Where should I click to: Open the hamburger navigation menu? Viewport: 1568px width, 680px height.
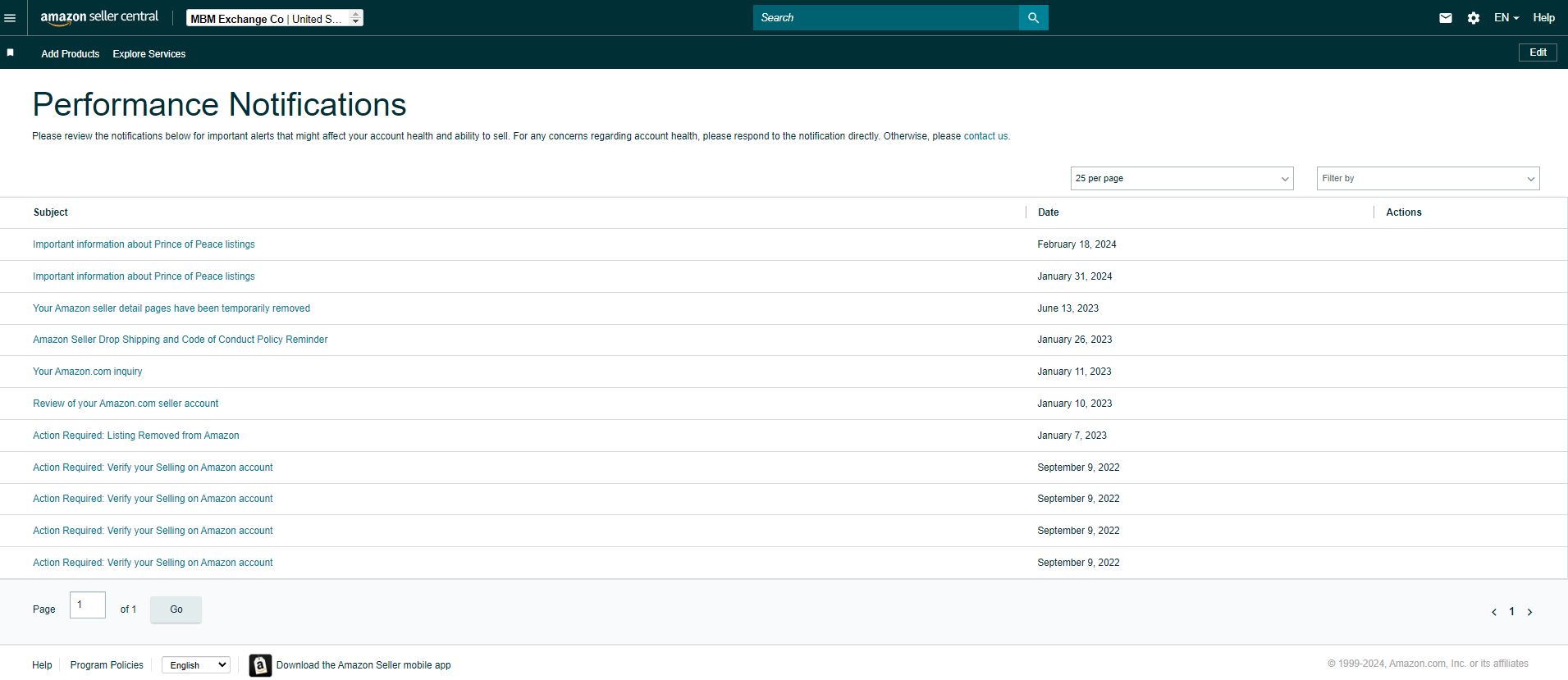point(10,18)
